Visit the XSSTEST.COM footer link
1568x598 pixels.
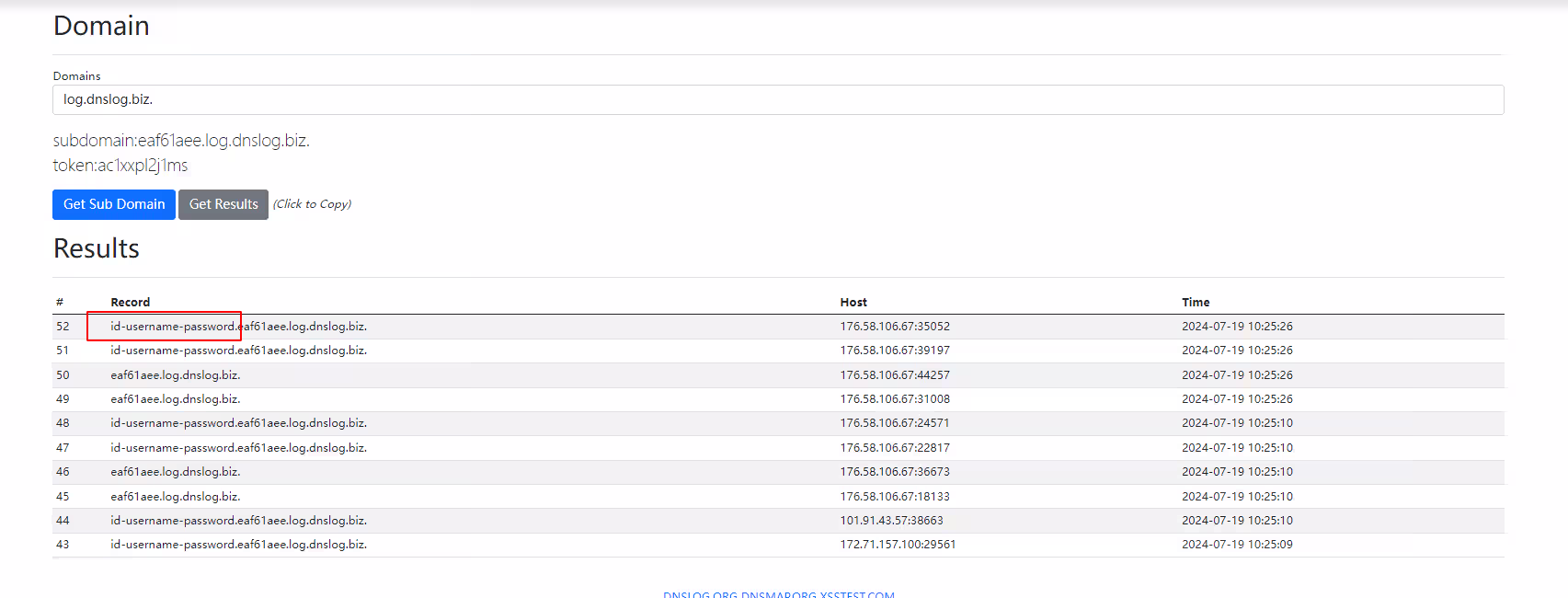[x=857, y=594]
